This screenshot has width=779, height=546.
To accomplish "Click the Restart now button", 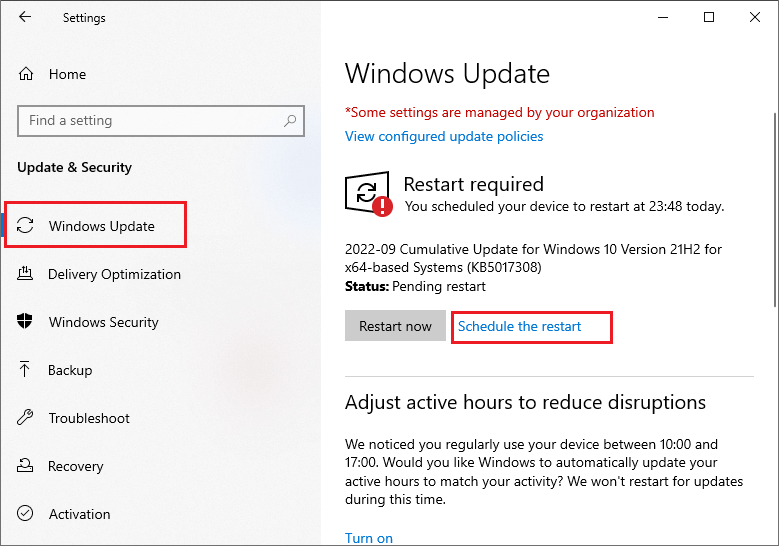I will coord(395,326).
